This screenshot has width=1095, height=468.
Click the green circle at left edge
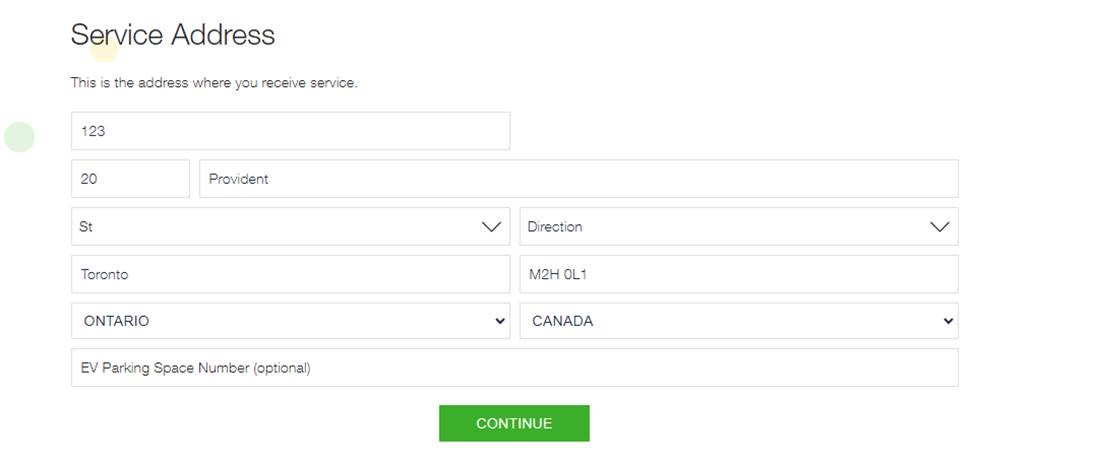20,136
